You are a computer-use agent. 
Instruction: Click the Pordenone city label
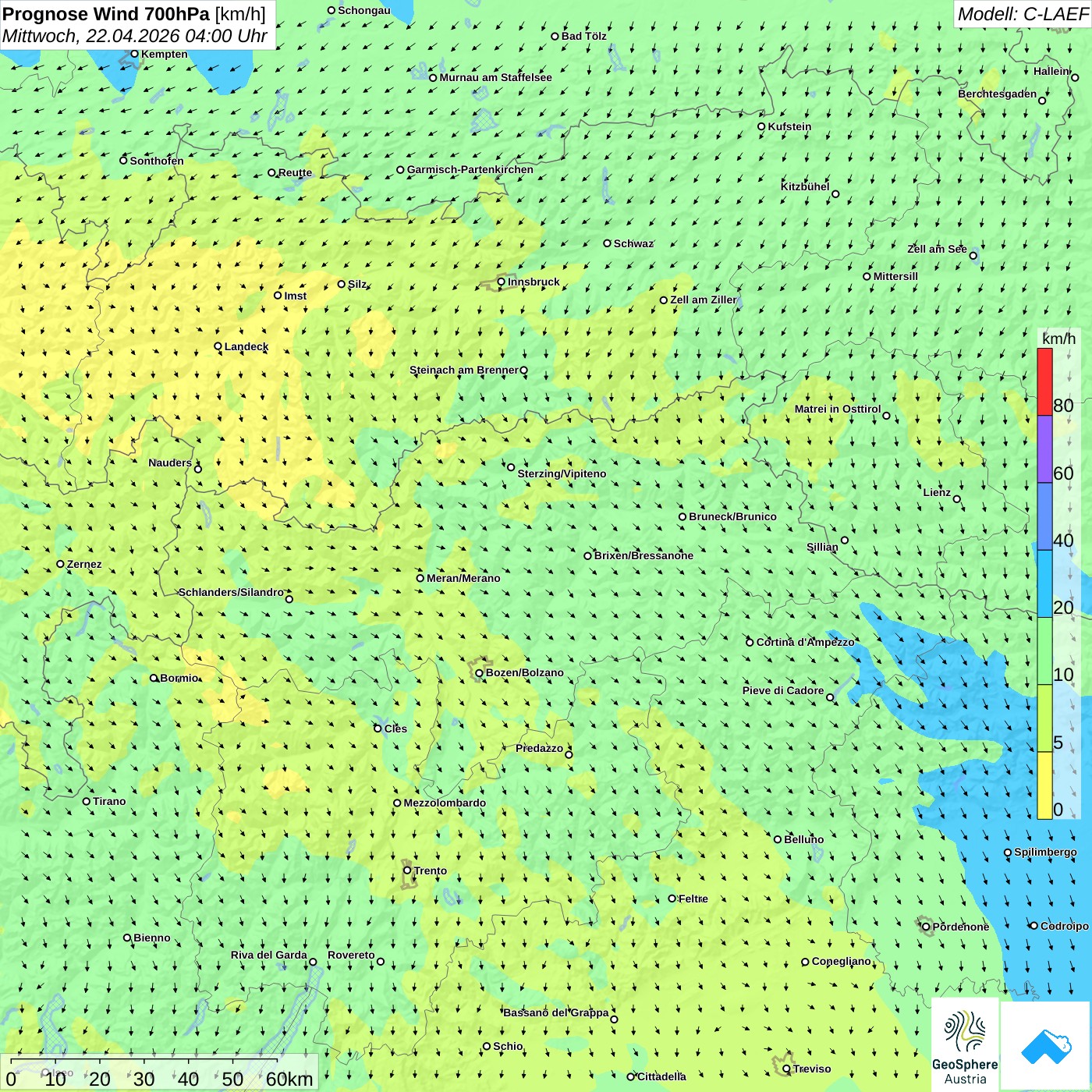click(x=961, y=927)
